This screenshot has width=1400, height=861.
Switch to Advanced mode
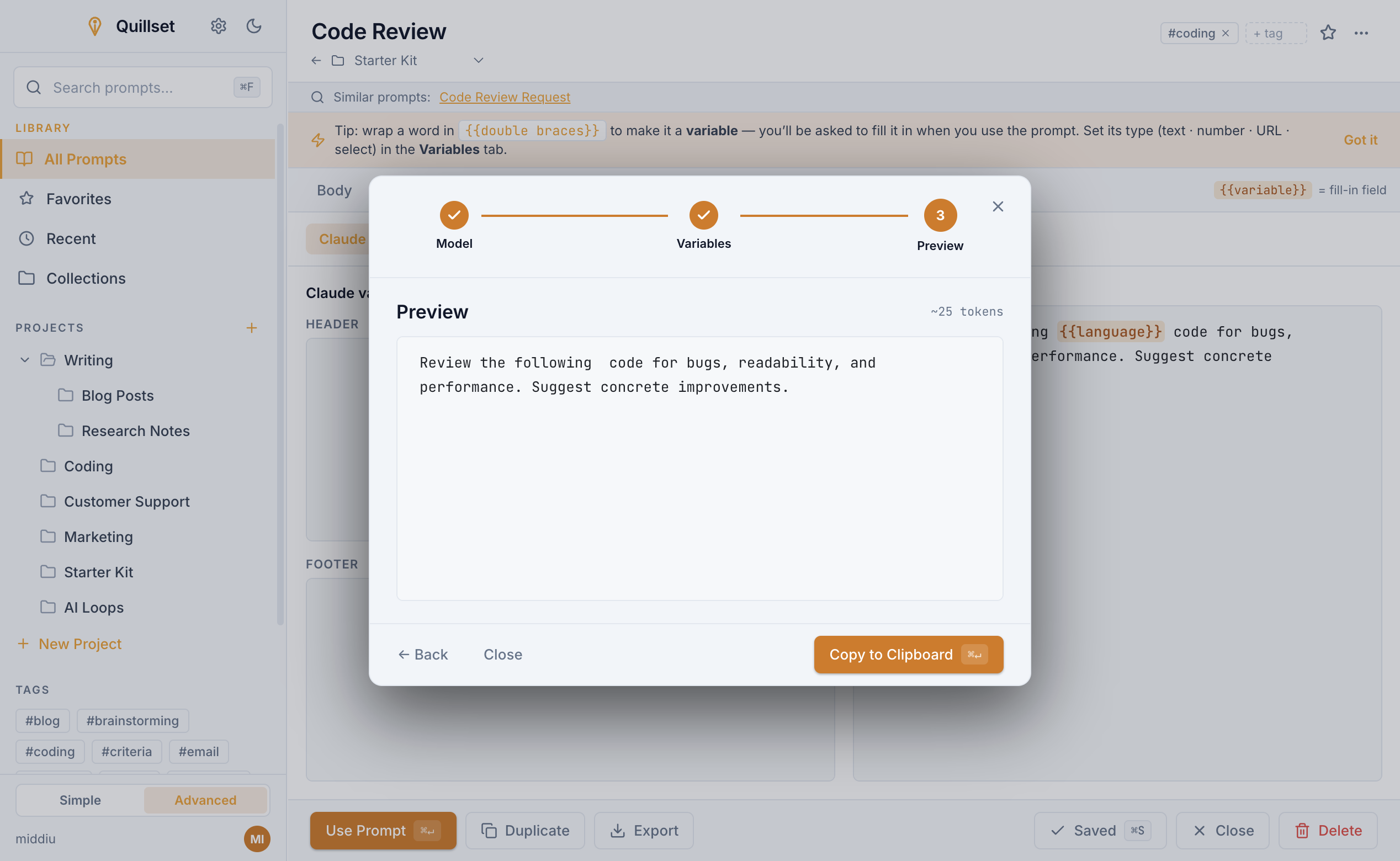point(205,800)
